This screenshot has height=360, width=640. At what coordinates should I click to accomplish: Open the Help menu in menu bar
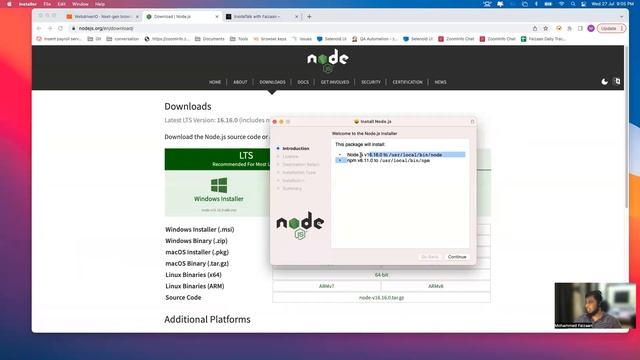tap(100, 4)
